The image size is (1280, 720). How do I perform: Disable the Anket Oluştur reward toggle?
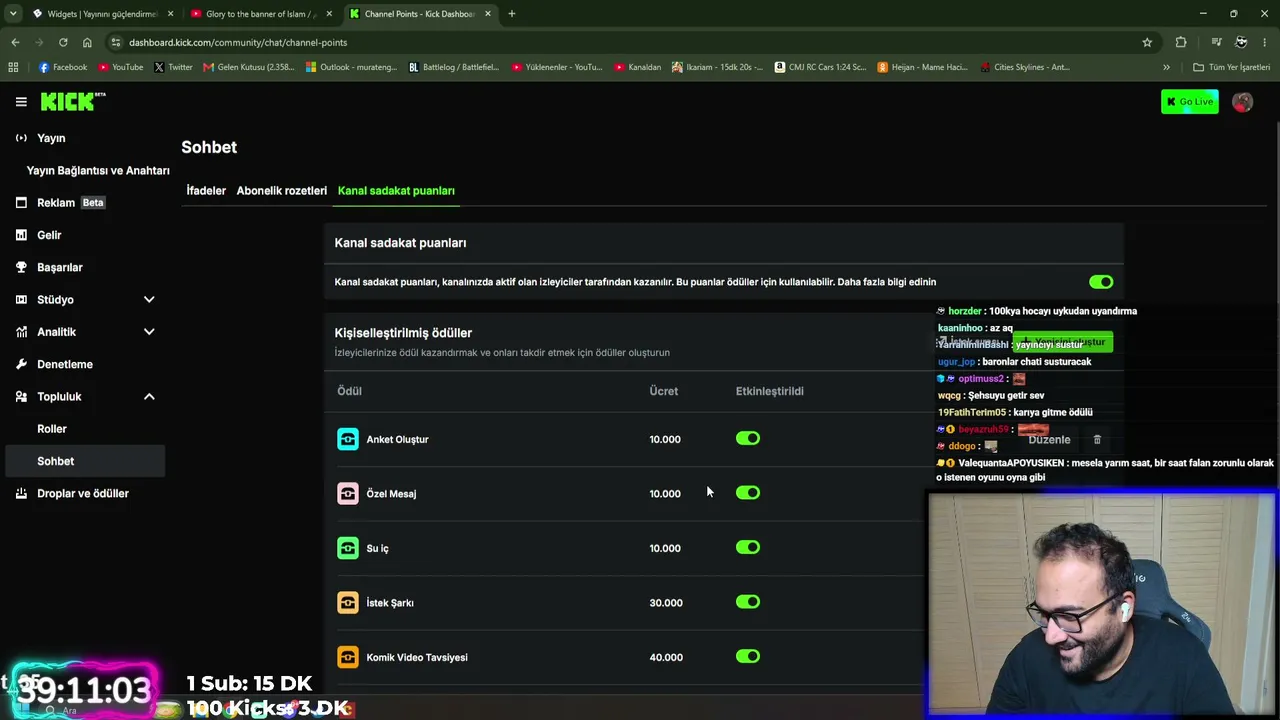click(748, 438)
